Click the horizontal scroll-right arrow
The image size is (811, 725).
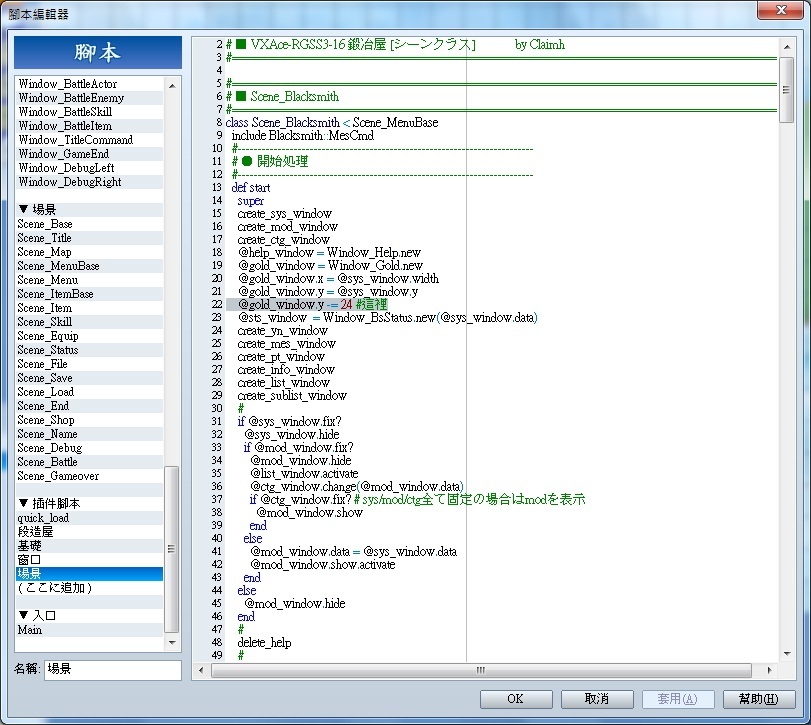click(x=769, y=670)
